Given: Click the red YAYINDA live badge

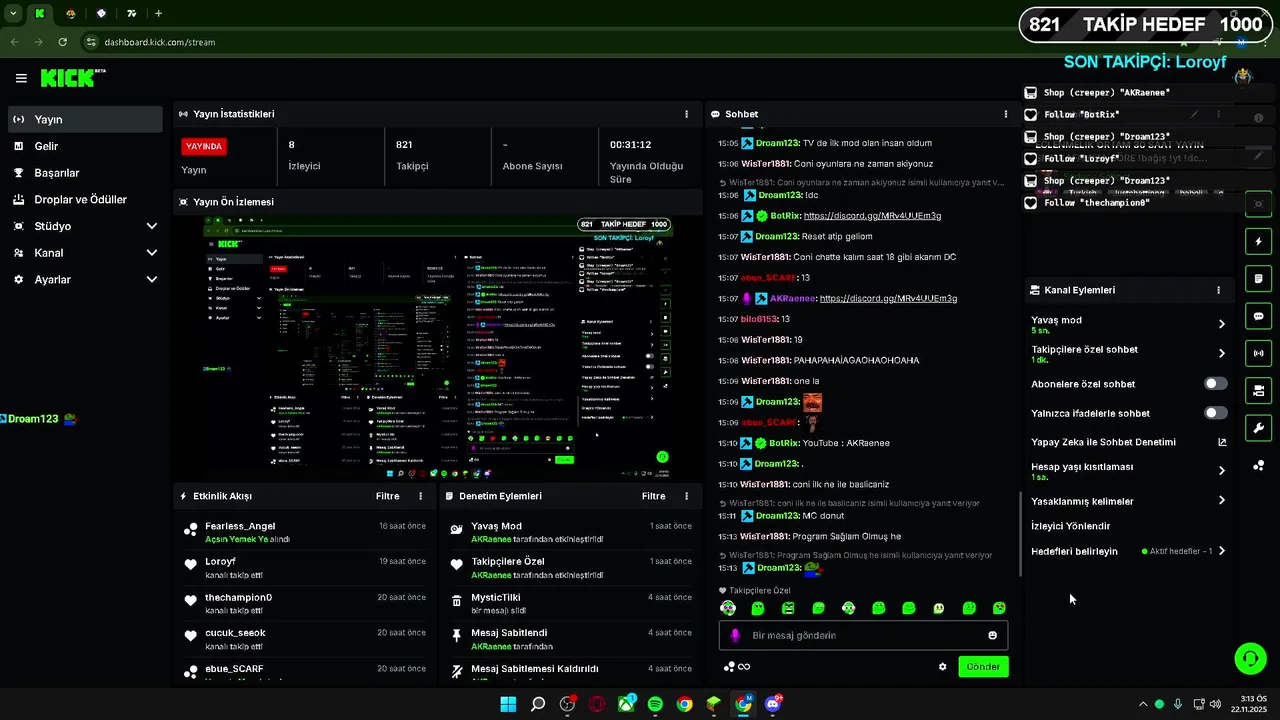Looking at the screenshot, I should (204, 146).
